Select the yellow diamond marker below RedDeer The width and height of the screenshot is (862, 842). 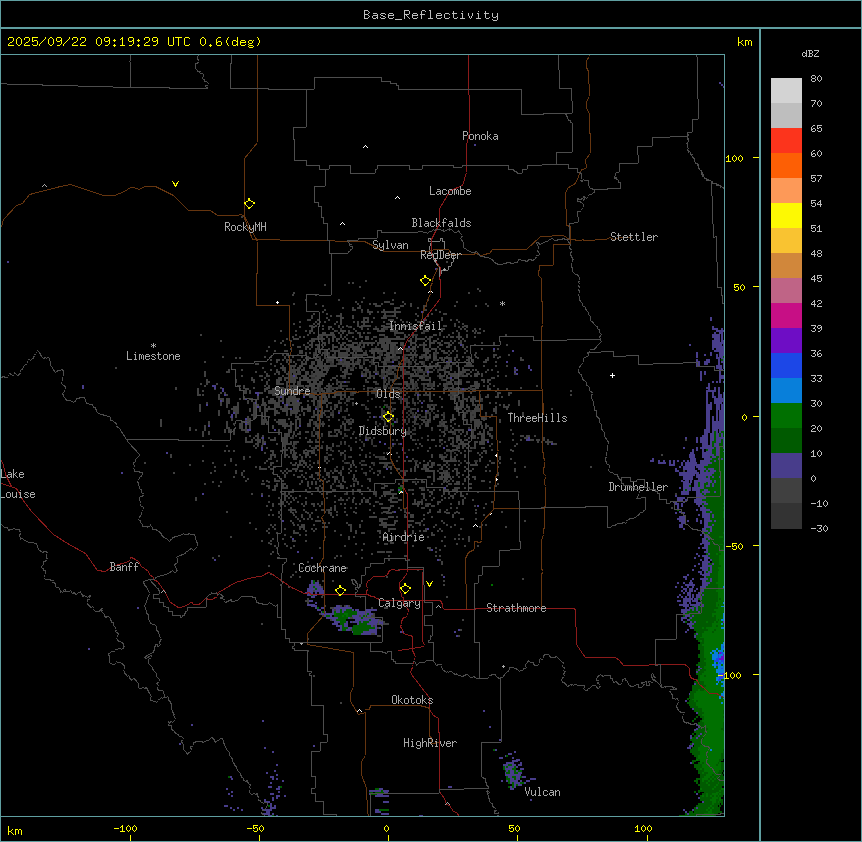tap(426, 281)
